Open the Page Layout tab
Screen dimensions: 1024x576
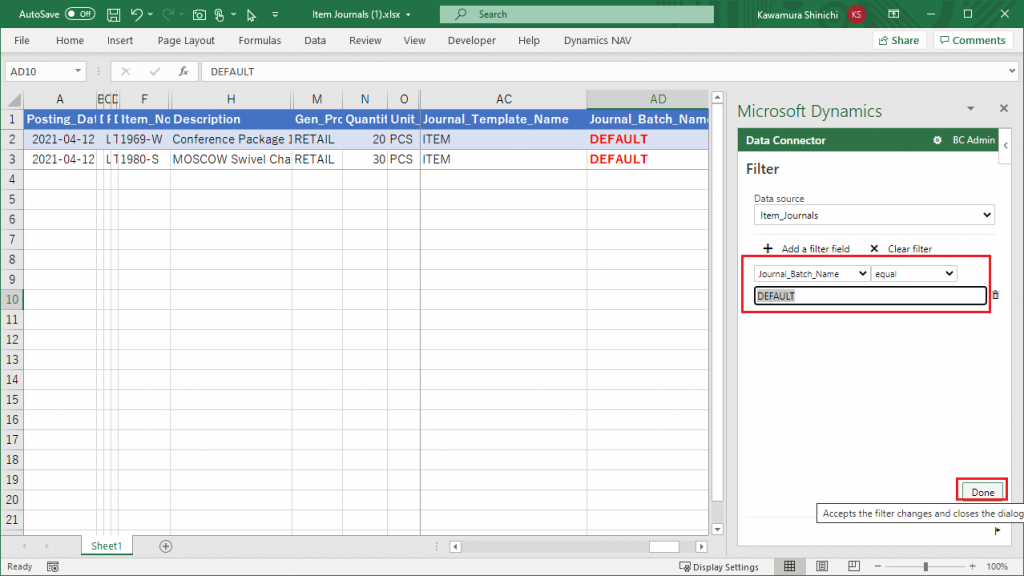pyautogui.click(x=186, y=40)
